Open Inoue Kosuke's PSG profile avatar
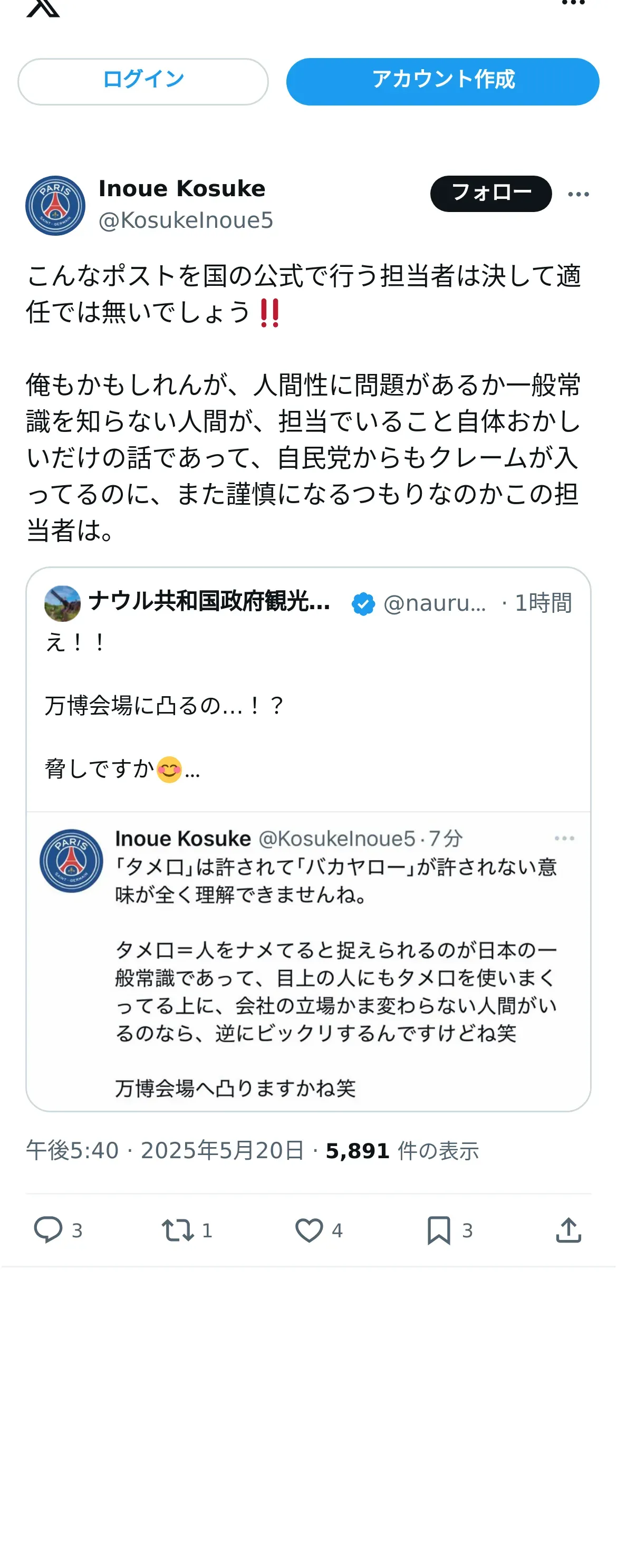Image resolution: width=617 pixels, height=1568 pixels. tap(55, 206)
